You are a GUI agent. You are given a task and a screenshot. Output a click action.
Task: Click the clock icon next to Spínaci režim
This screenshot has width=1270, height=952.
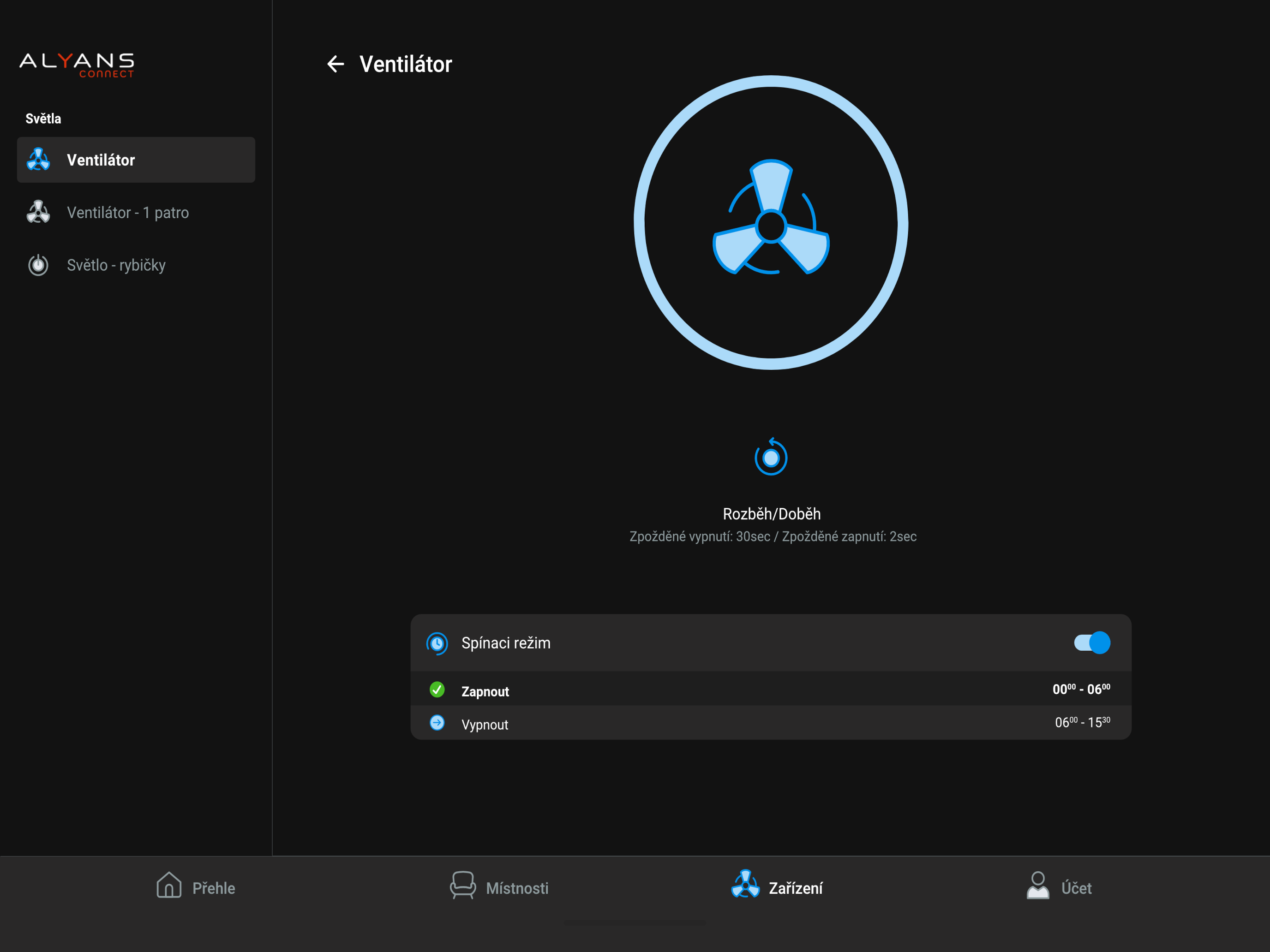(437, 643)
